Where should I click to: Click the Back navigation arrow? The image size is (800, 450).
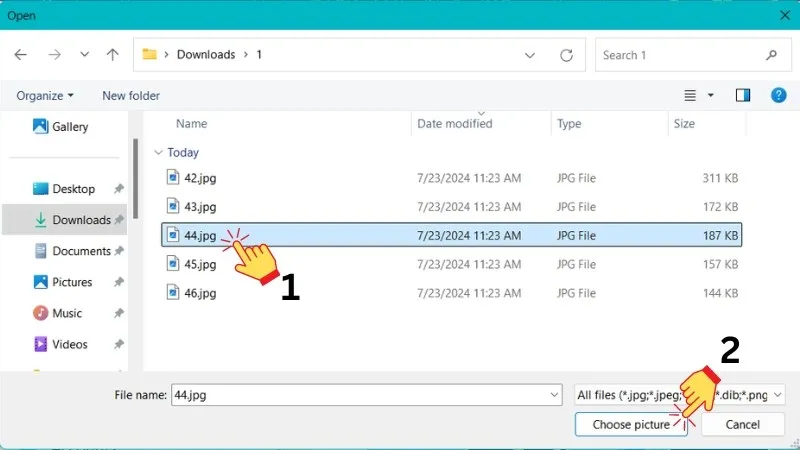(21, 55)
